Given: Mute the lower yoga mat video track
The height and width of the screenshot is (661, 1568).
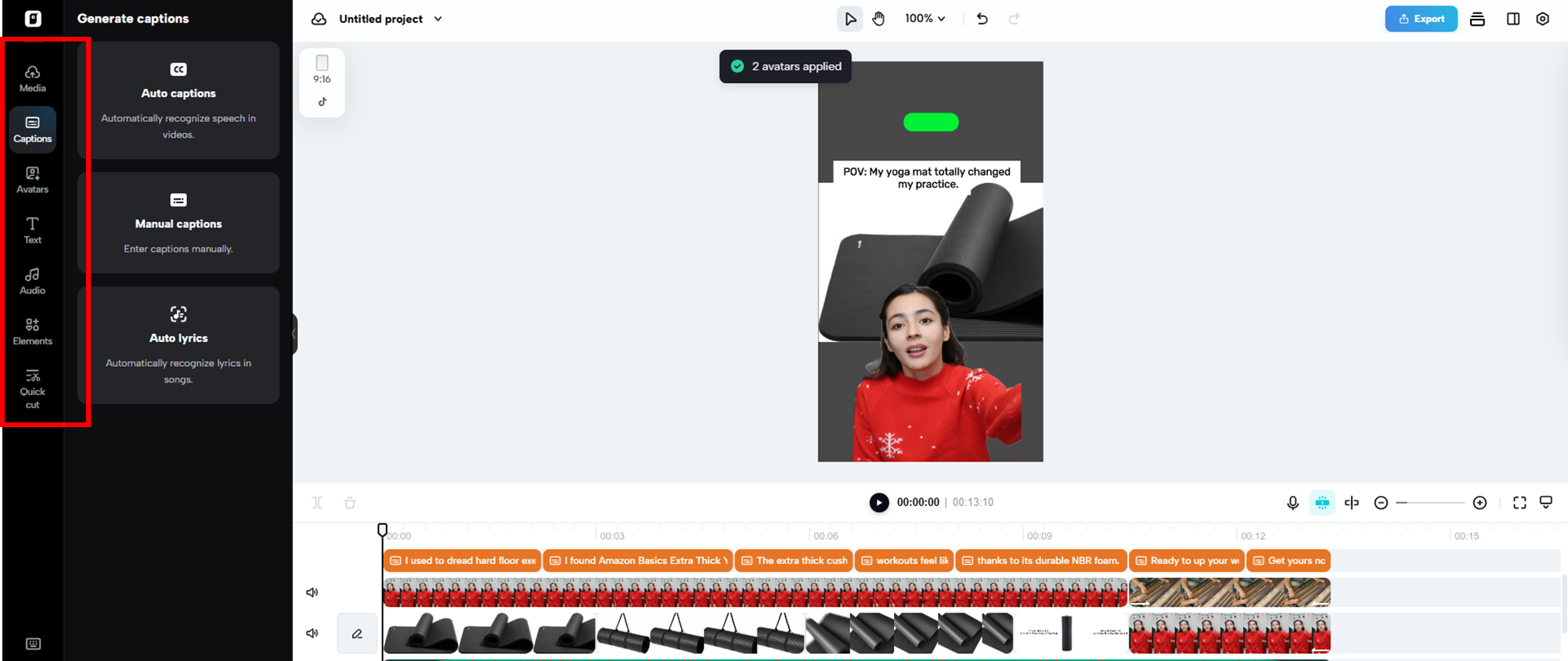Looking at the screenshot, I should (x=312, y=633).
